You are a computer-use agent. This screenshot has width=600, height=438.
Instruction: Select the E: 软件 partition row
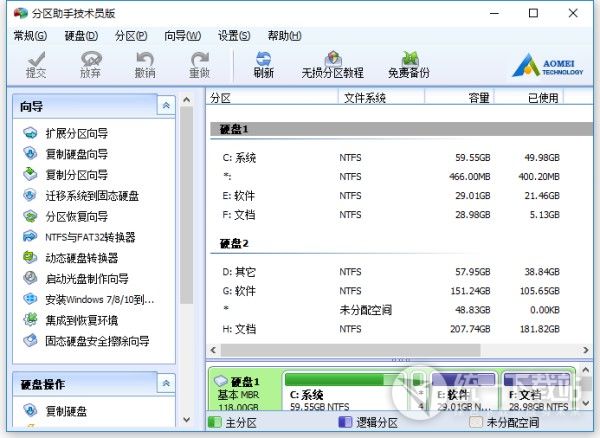coord(400,196)
